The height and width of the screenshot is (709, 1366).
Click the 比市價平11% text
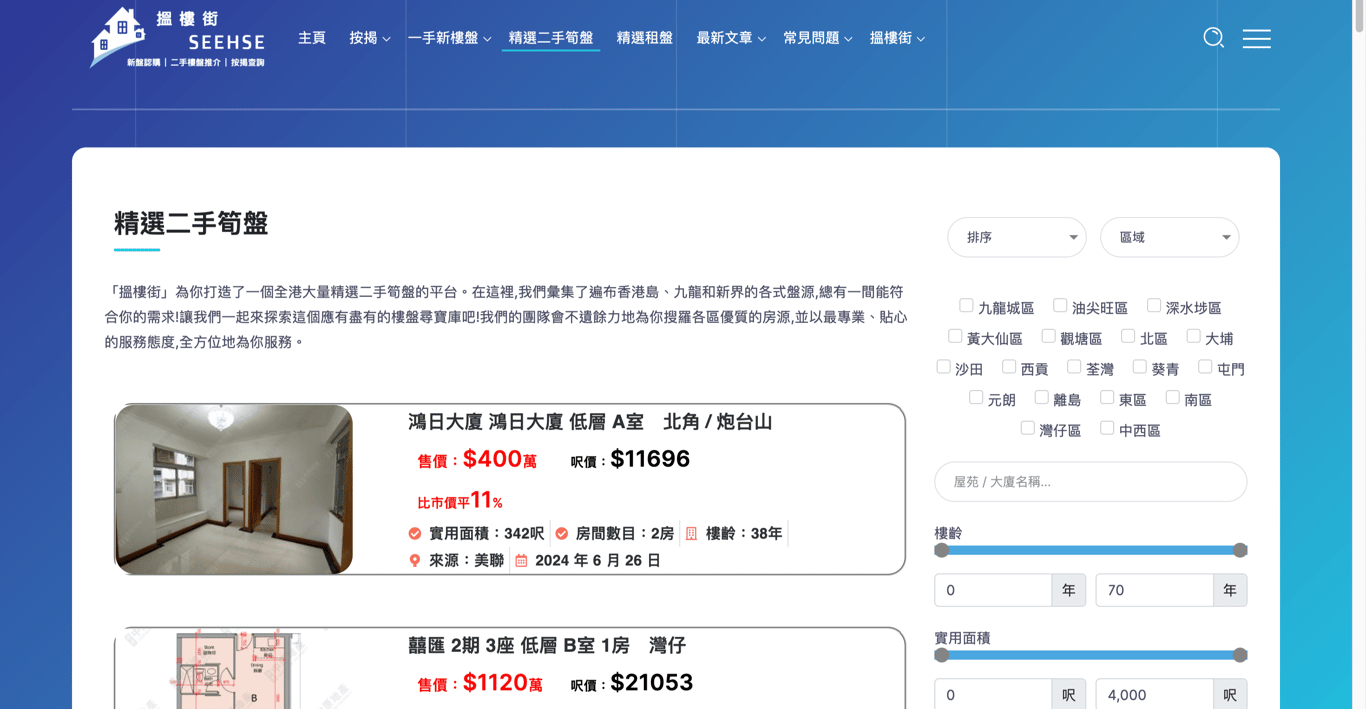[460, 501]
